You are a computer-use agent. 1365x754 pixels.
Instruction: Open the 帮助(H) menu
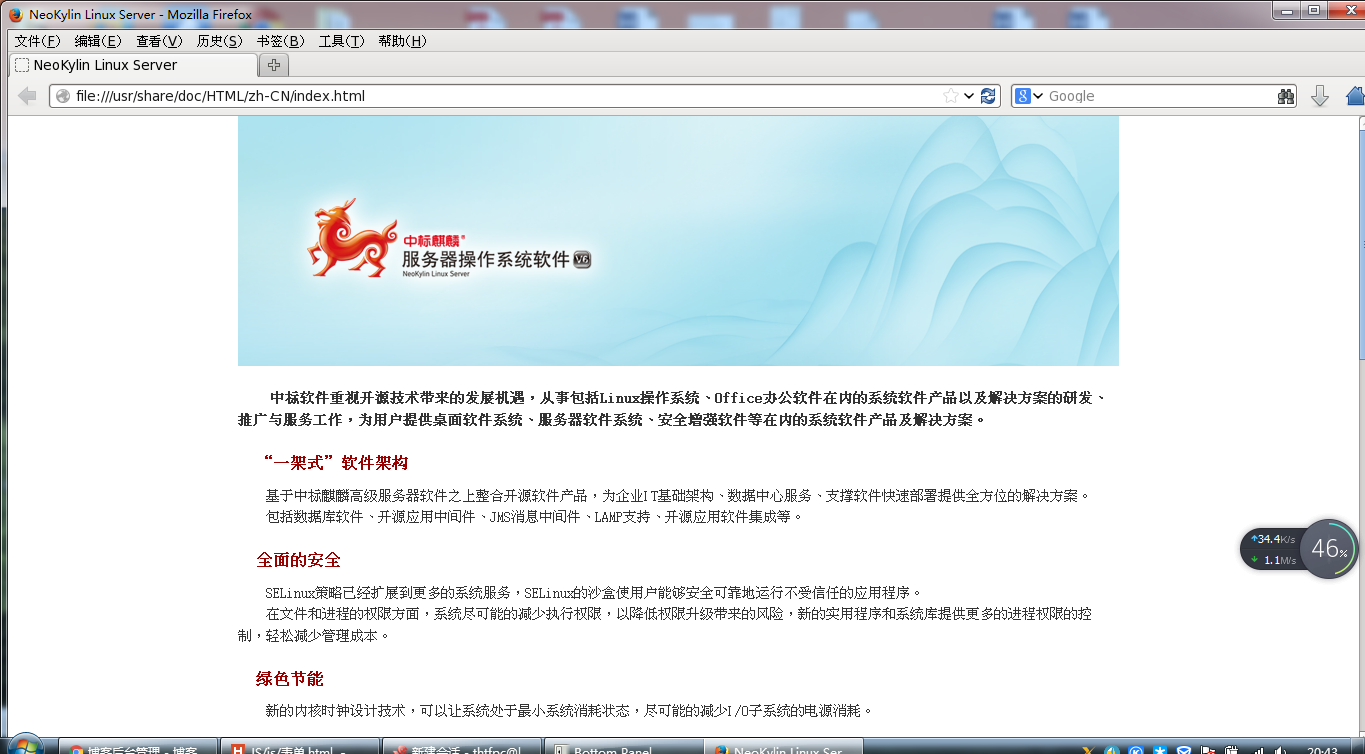click(x=402, y=41)
